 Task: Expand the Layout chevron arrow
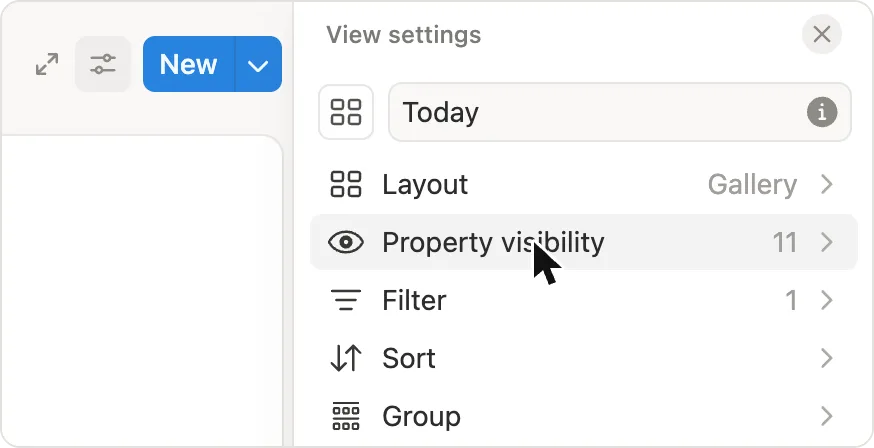(827, 184)
